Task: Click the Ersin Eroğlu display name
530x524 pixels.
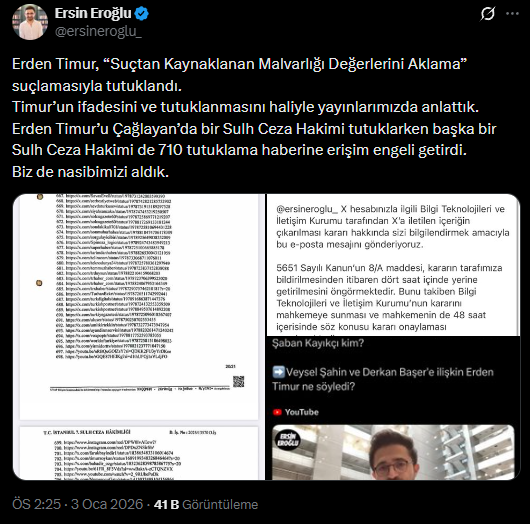Action: pos(93,14)
